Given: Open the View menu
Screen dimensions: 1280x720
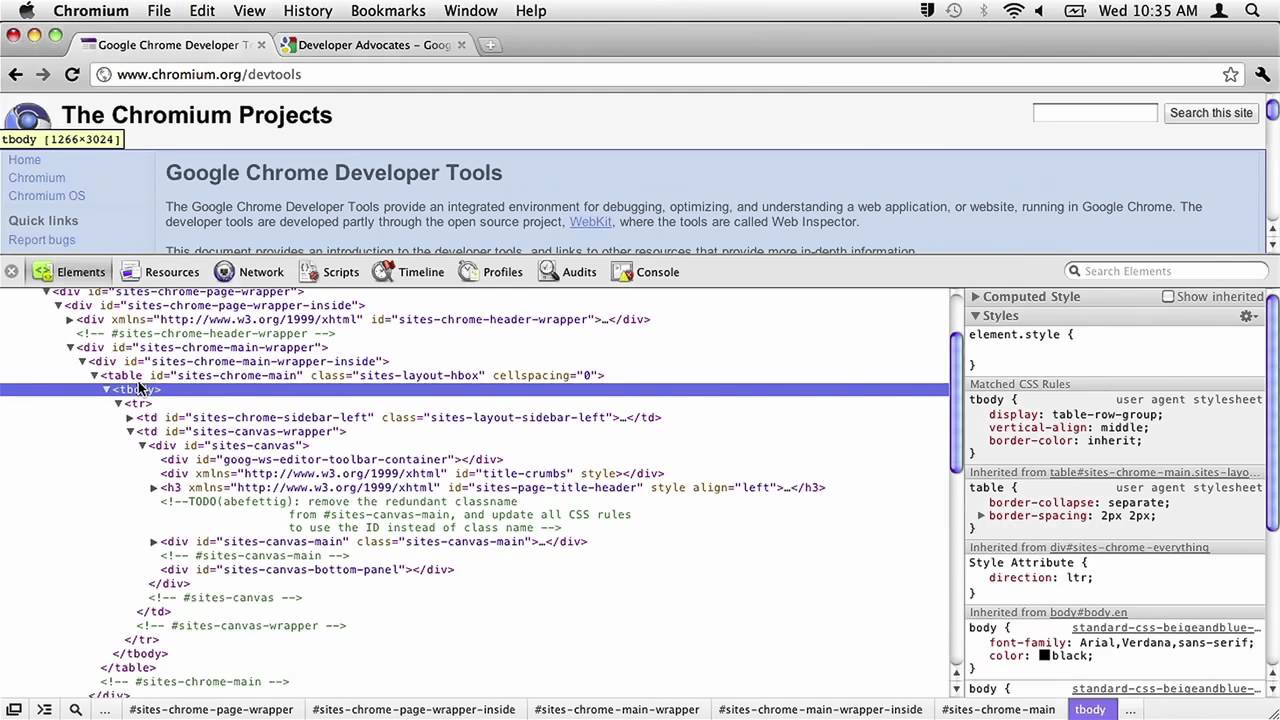Looking at the screenshot, I should pyautogui.click(x=250, y=11).
